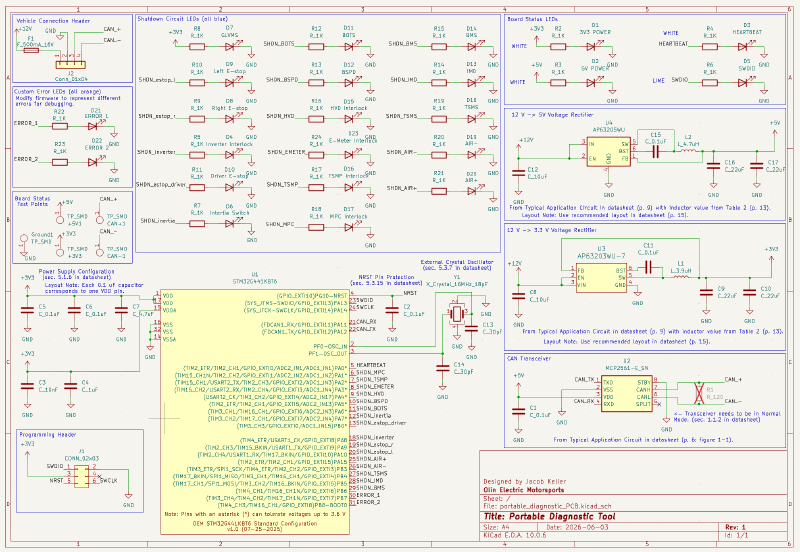Click the R23 resistor symbol
Screen dimensions: 800x552
pyautogui.click(x=60, y=162)
